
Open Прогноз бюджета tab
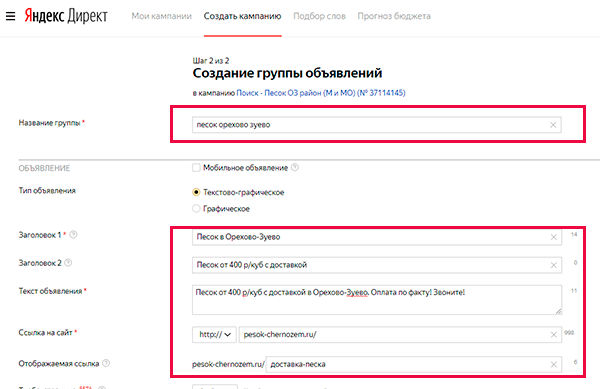pos(394,16)
